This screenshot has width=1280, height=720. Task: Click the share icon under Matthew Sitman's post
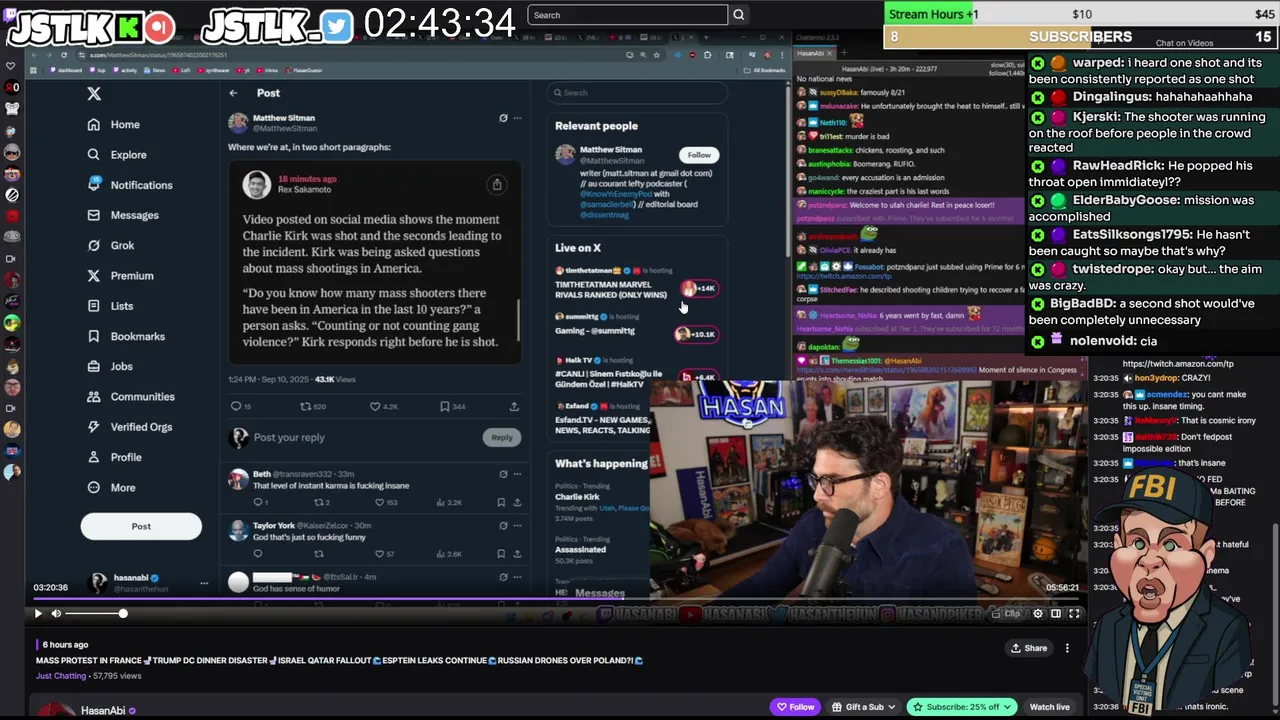514,407
